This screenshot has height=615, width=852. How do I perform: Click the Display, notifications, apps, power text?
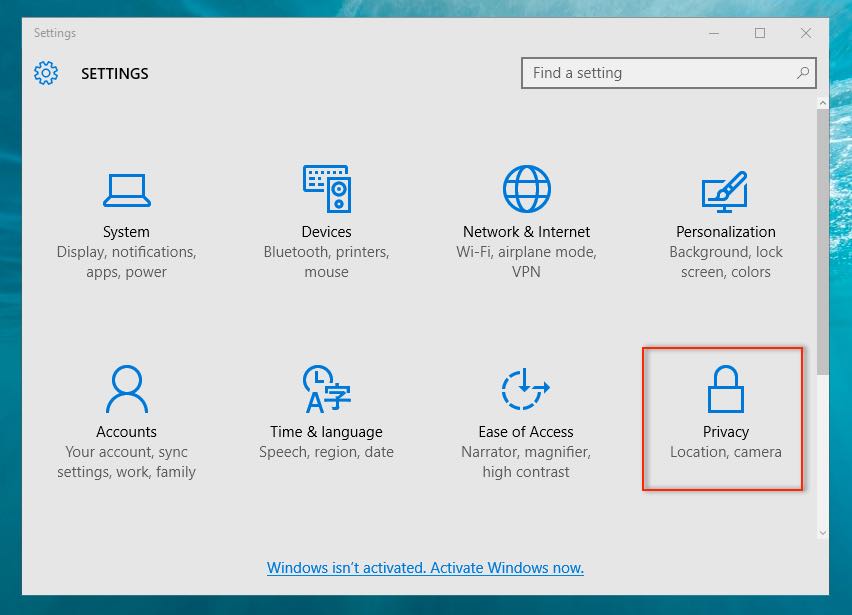[x=126, y=262]
